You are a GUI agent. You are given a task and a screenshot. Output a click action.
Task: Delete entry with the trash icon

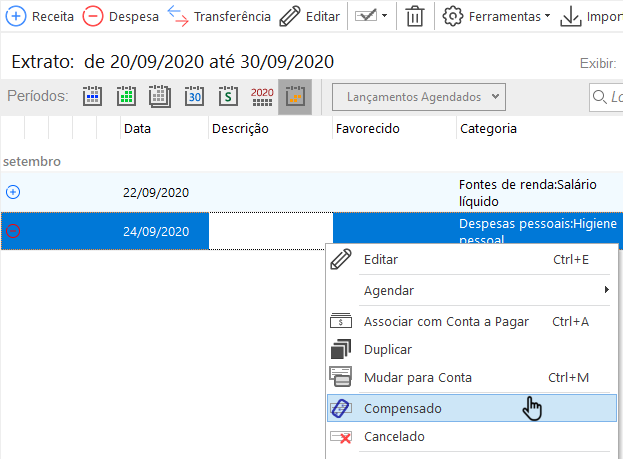415,16
